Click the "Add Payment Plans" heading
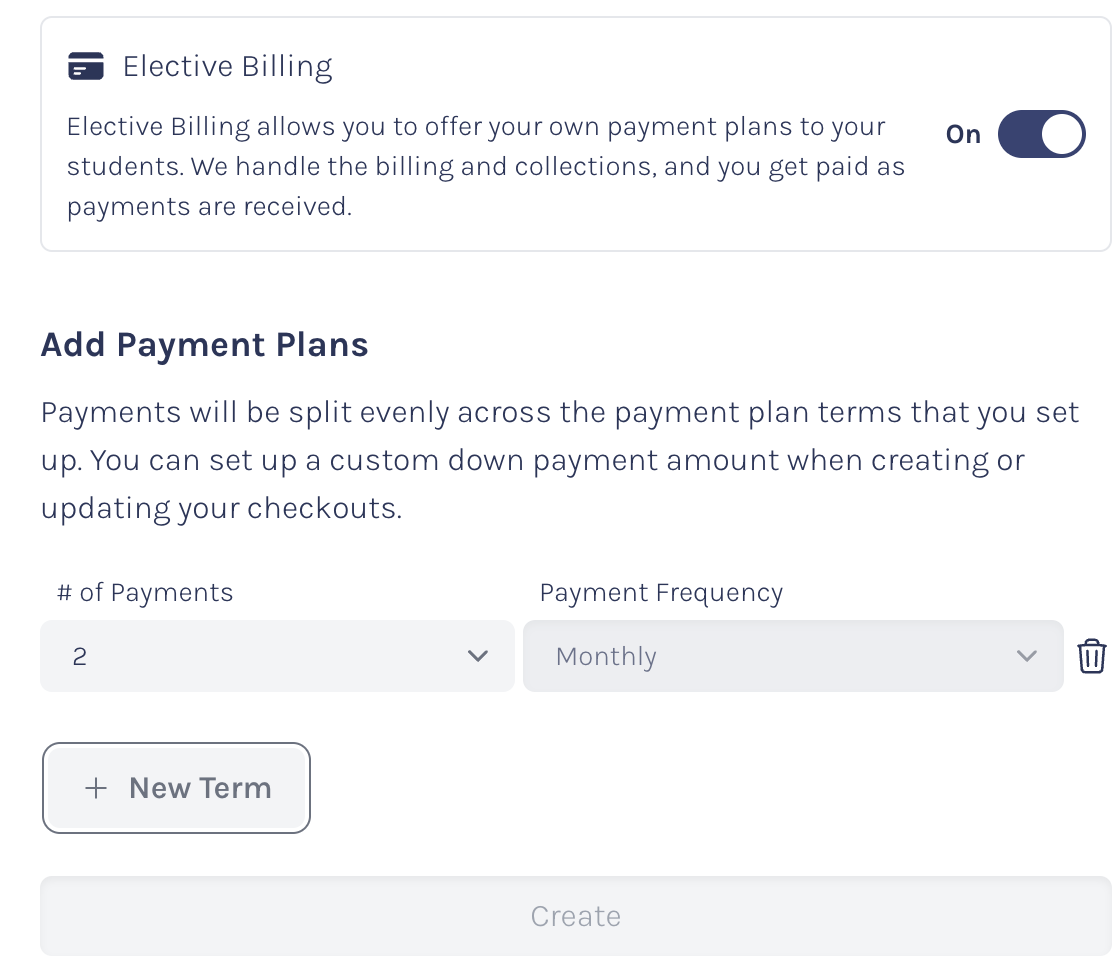 [x=204, y=345]
